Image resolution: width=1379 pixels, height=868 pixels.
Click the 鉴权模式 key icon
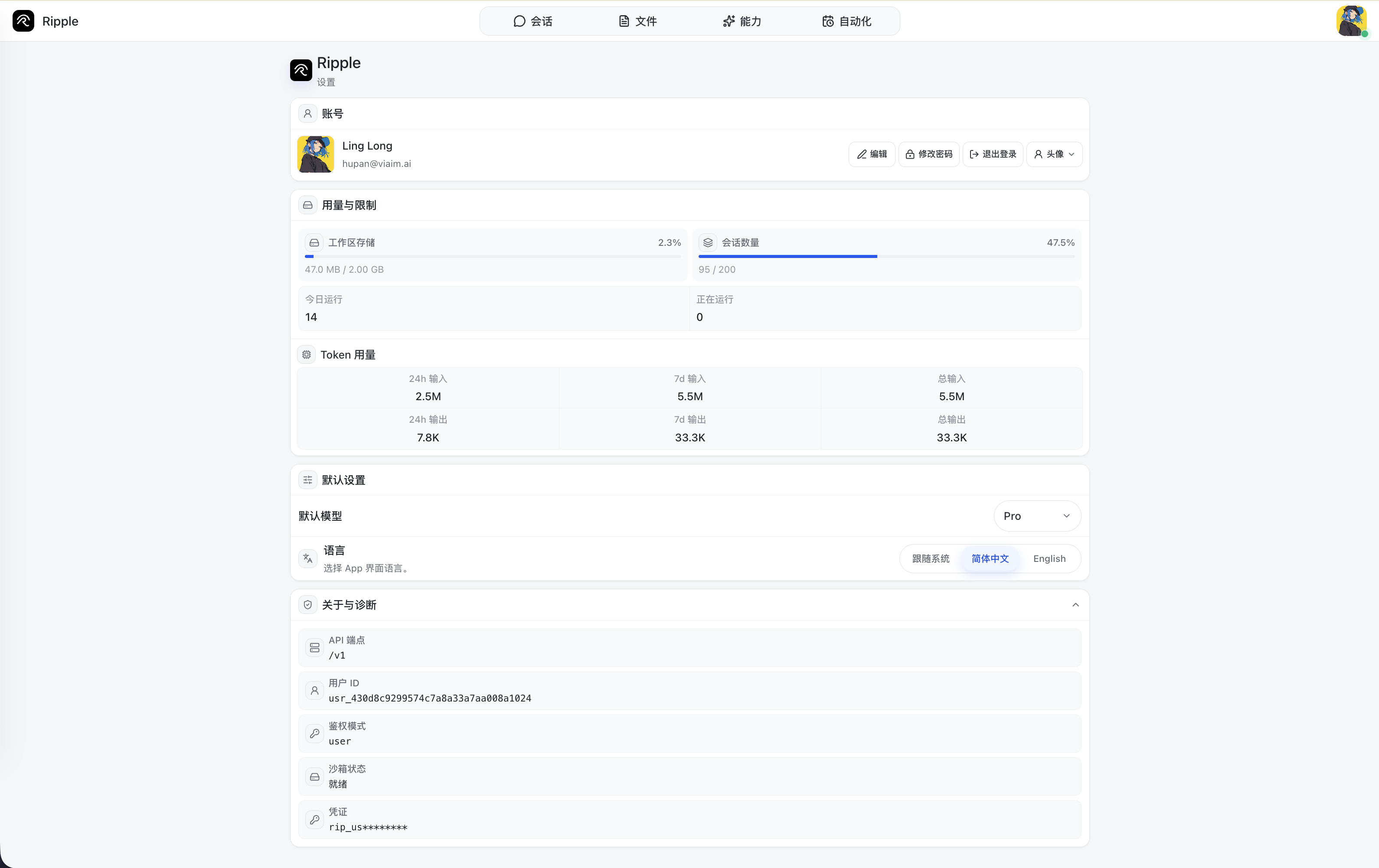(314, 734)
